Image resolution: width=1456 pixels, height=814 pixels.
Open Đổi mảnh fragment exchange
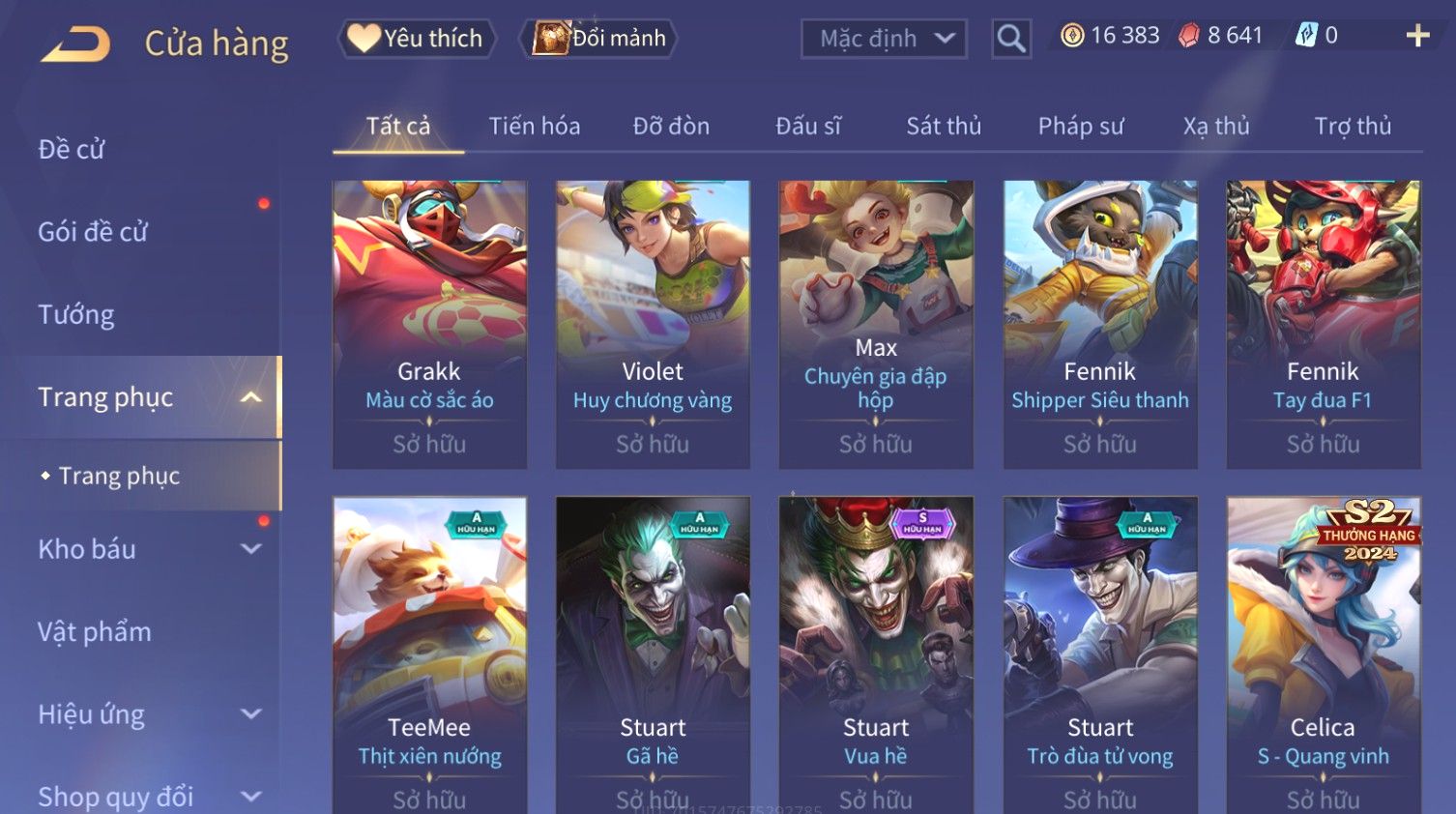click(x=598, y=39)
